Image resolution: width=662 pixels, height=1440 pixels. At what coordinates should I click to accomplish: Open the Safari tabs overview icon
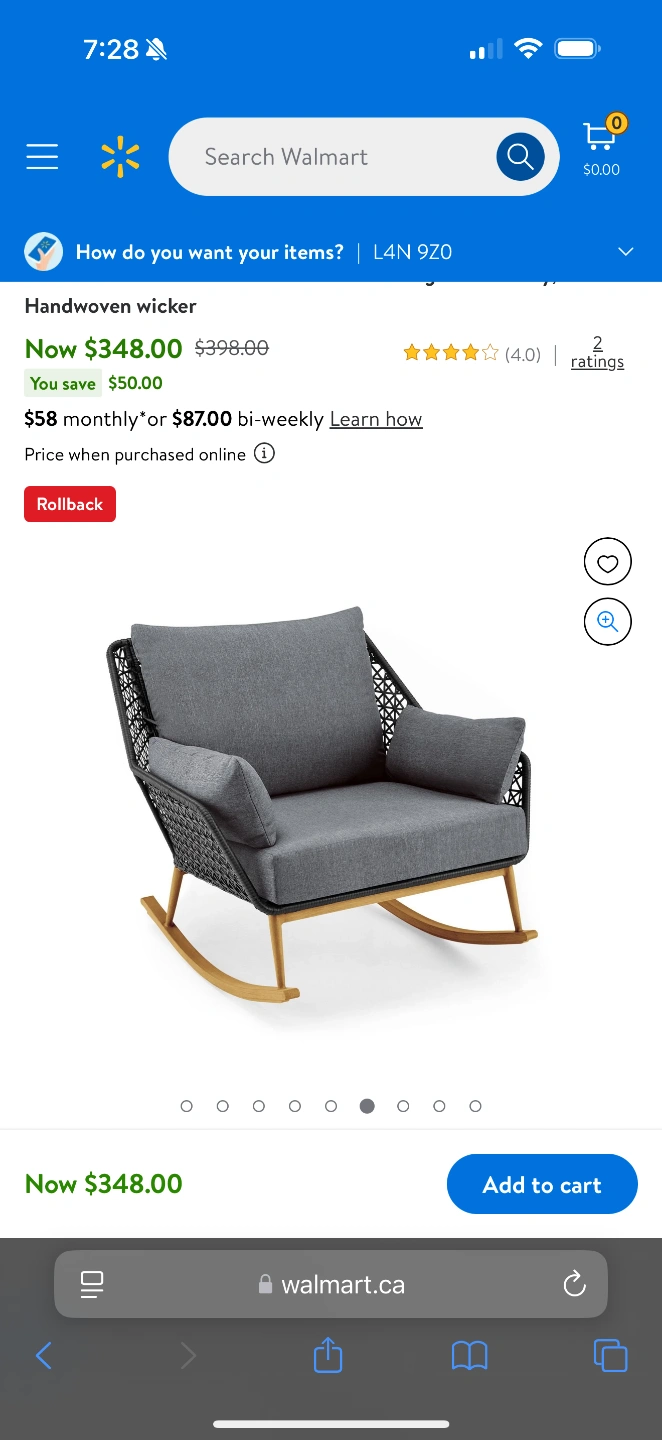[x=610, y=1356]
